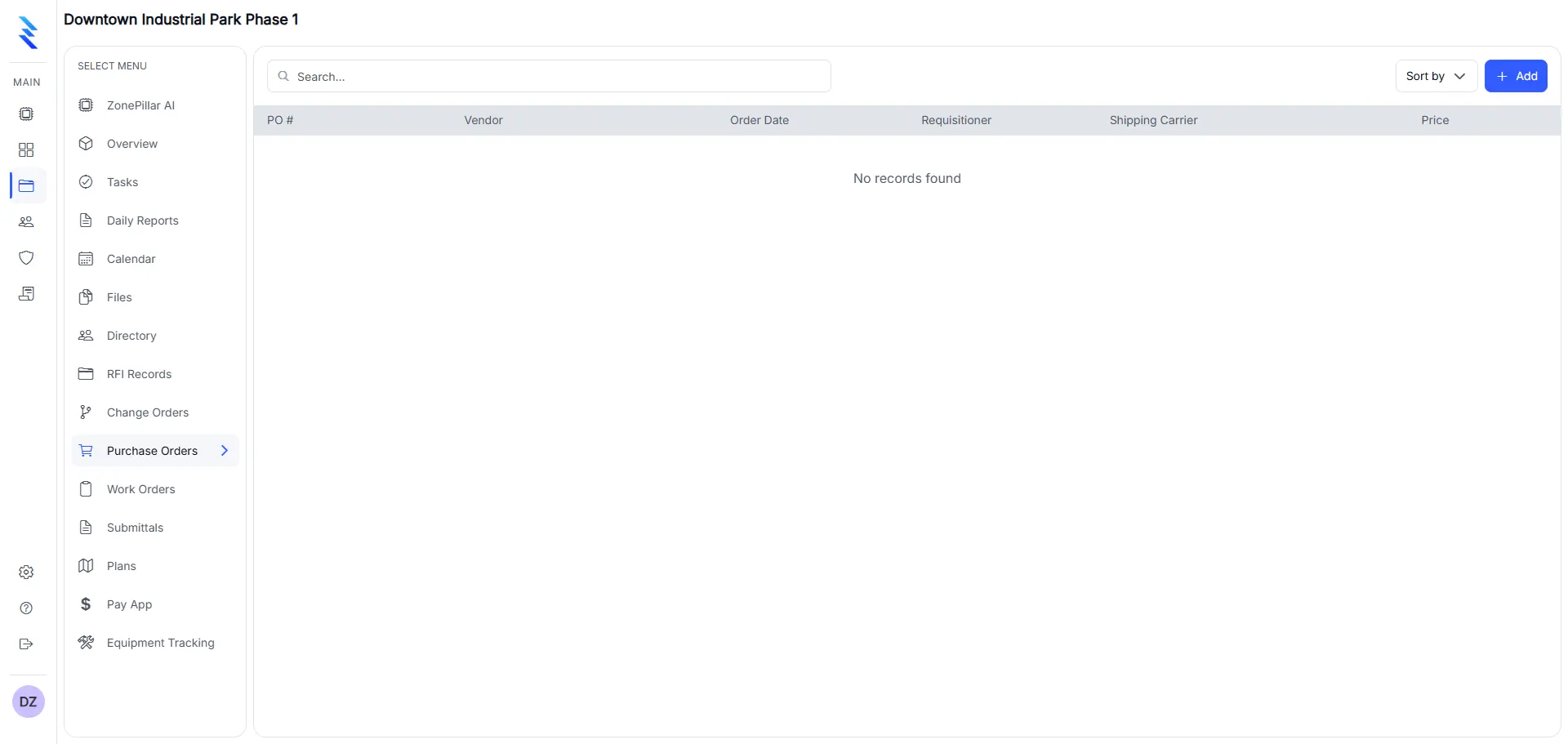Click inside the Search field

(x=549, y=75)
